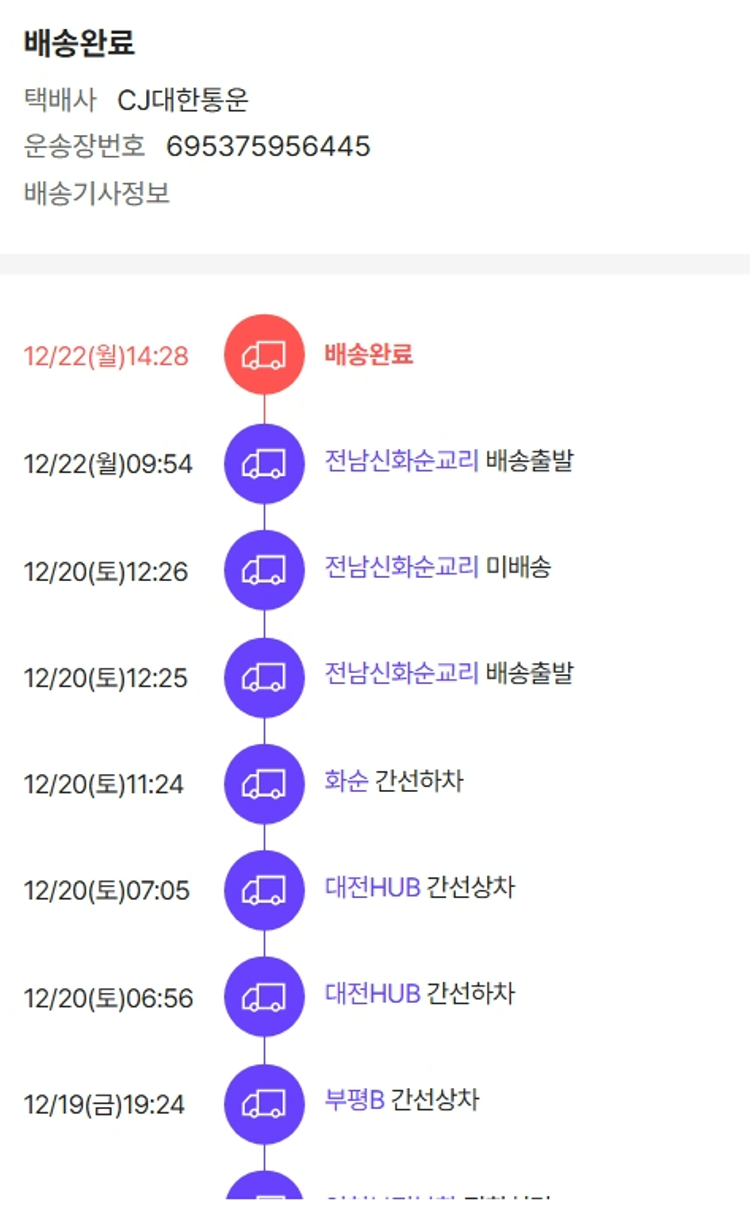Click the 12/22(월)14:28 delivery timestamp
The height and width of the screenshot is (1207, 750).
tap(106, 356)
